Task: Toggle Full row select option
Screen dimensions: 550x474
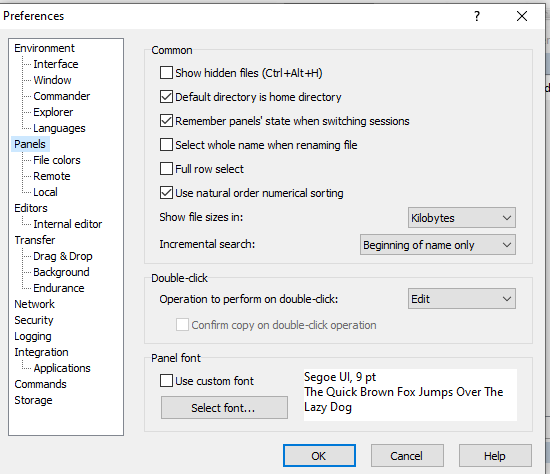Action: click(x=166, y=169)
